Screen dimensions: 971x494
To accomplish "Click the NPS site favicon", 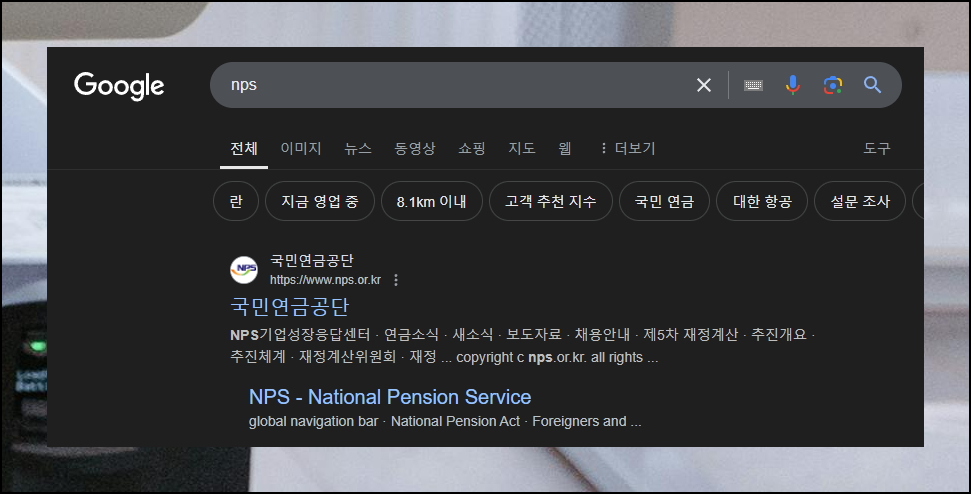I will [x=244, y=270].
